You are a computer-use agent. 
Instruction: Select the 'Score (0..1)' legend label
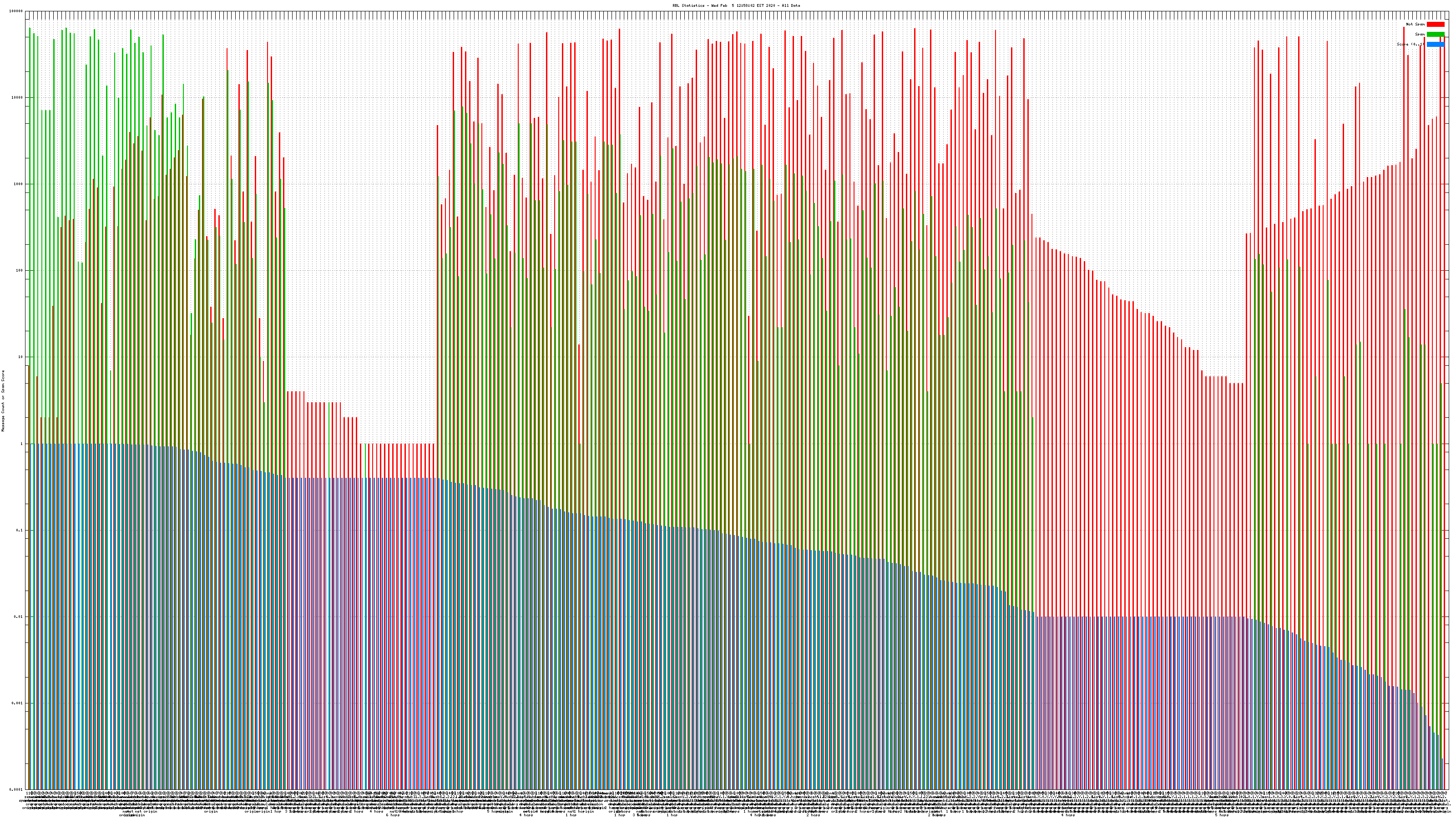pos(1410,44)
